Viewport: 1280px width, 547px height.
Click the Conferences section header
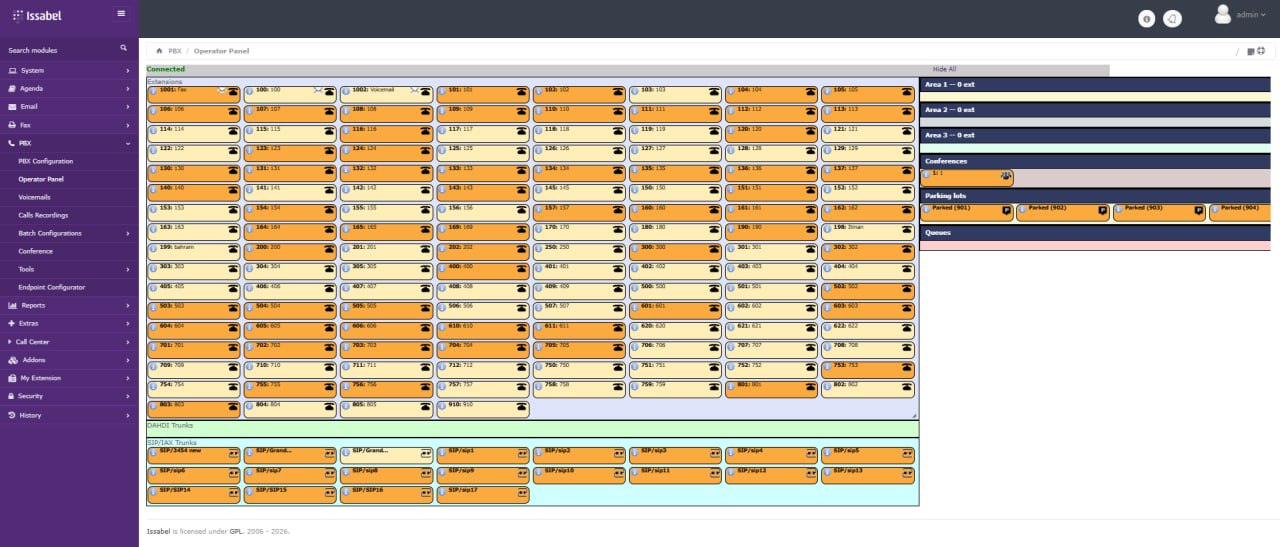1095,161
